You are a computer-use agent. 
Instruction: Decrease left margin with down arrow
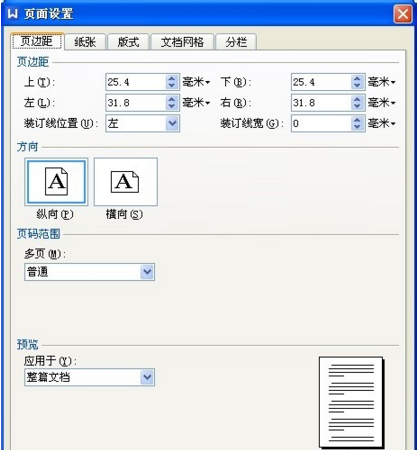click(x=172, y=106)
